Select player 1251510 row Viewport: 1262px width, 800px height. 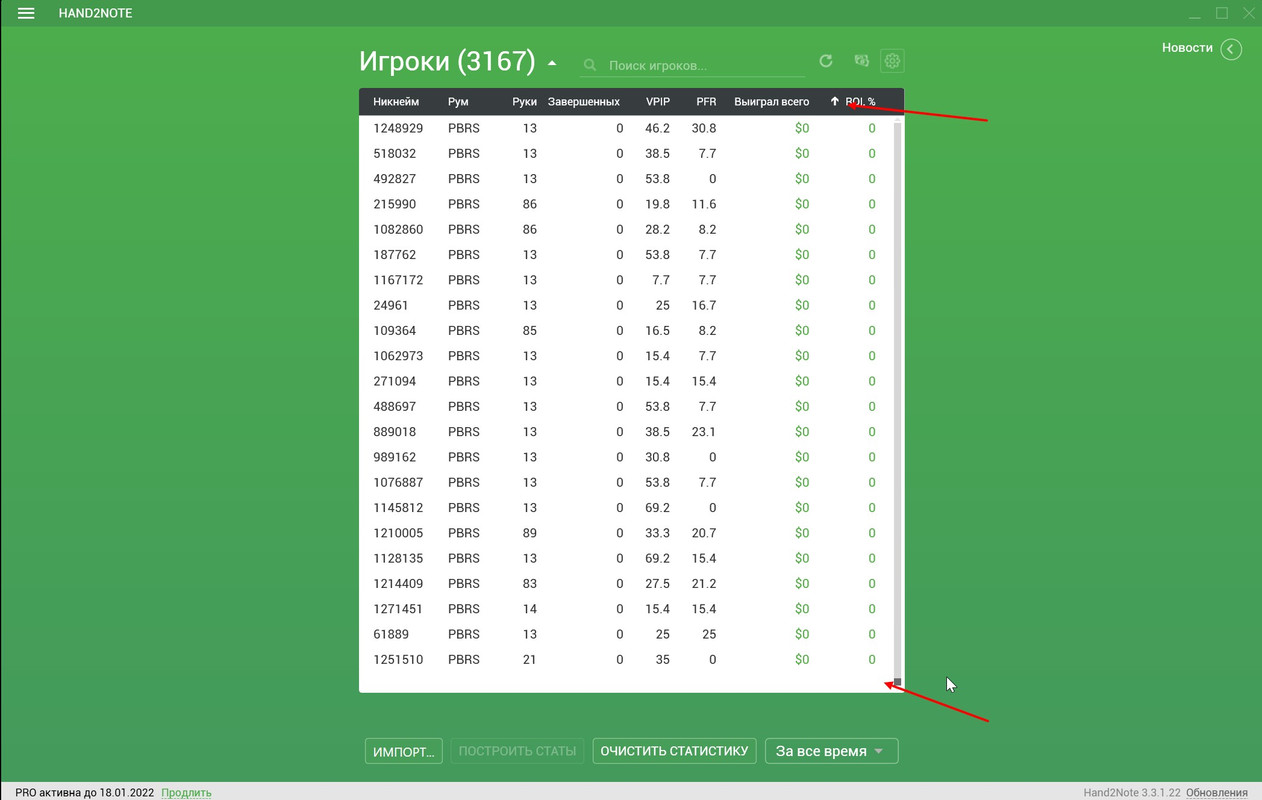625,659
